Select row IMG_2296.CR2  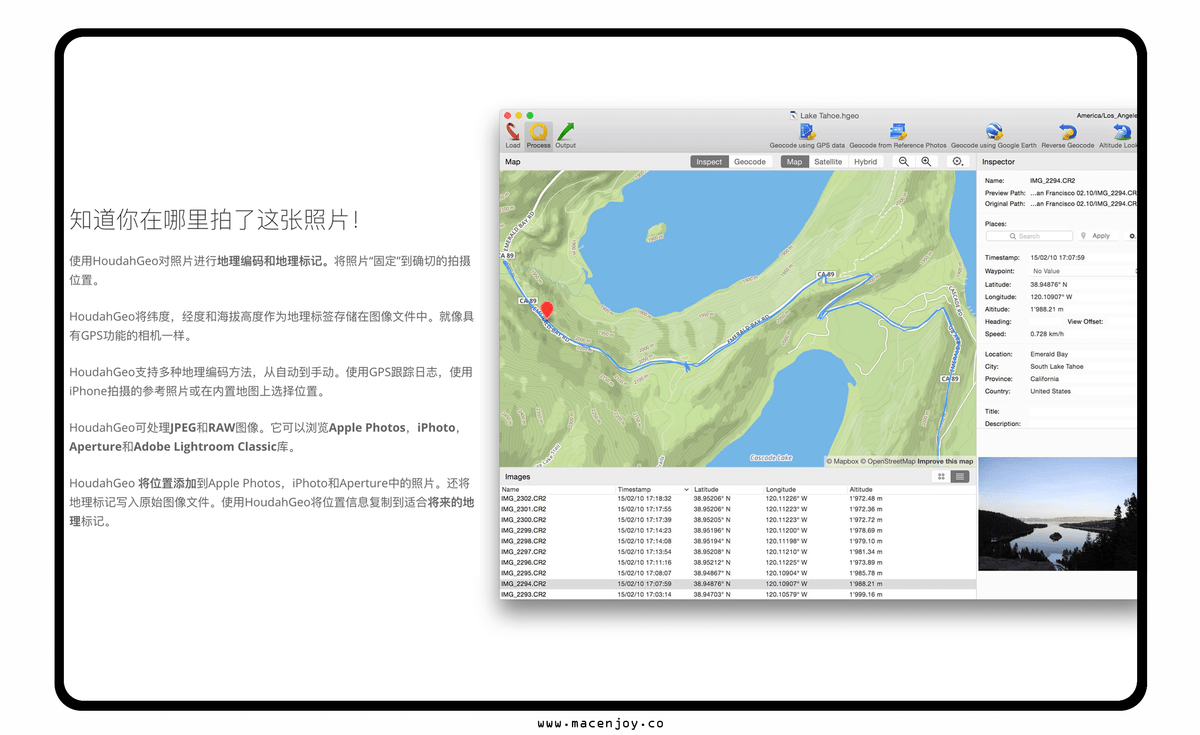[x=737, y=562]
